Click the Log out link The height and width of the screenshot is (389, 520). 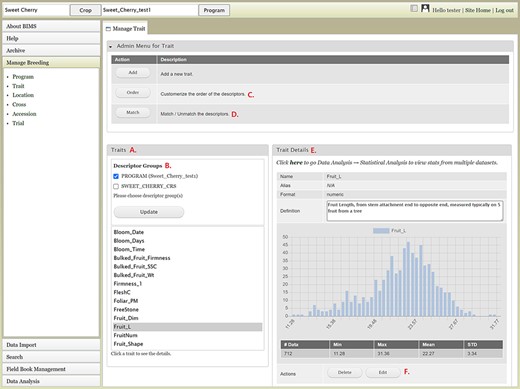pyautogui.click(x=504, y=10)
